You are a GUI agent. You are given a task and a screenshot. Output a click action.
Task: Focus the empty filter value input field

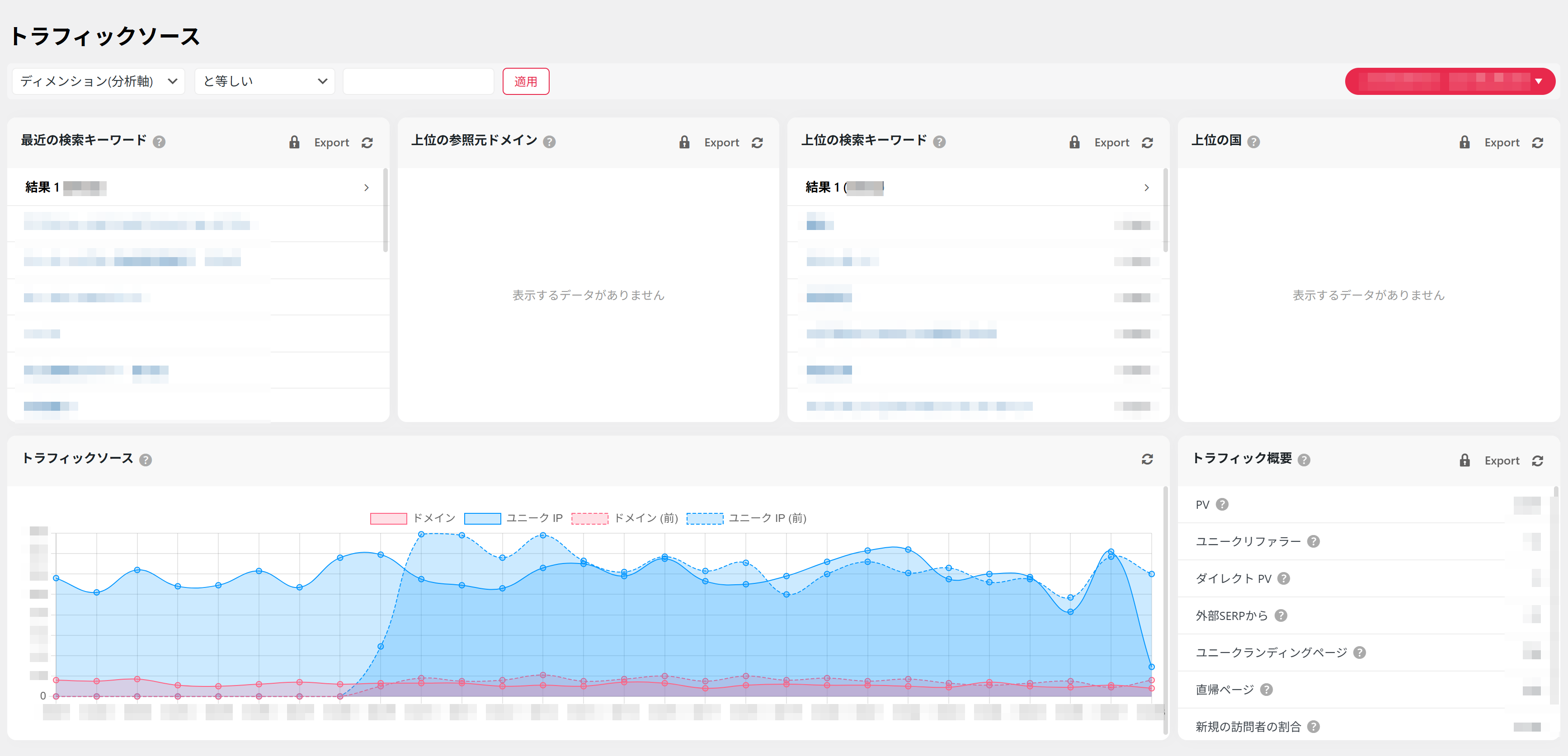click(x=418, y=82)
